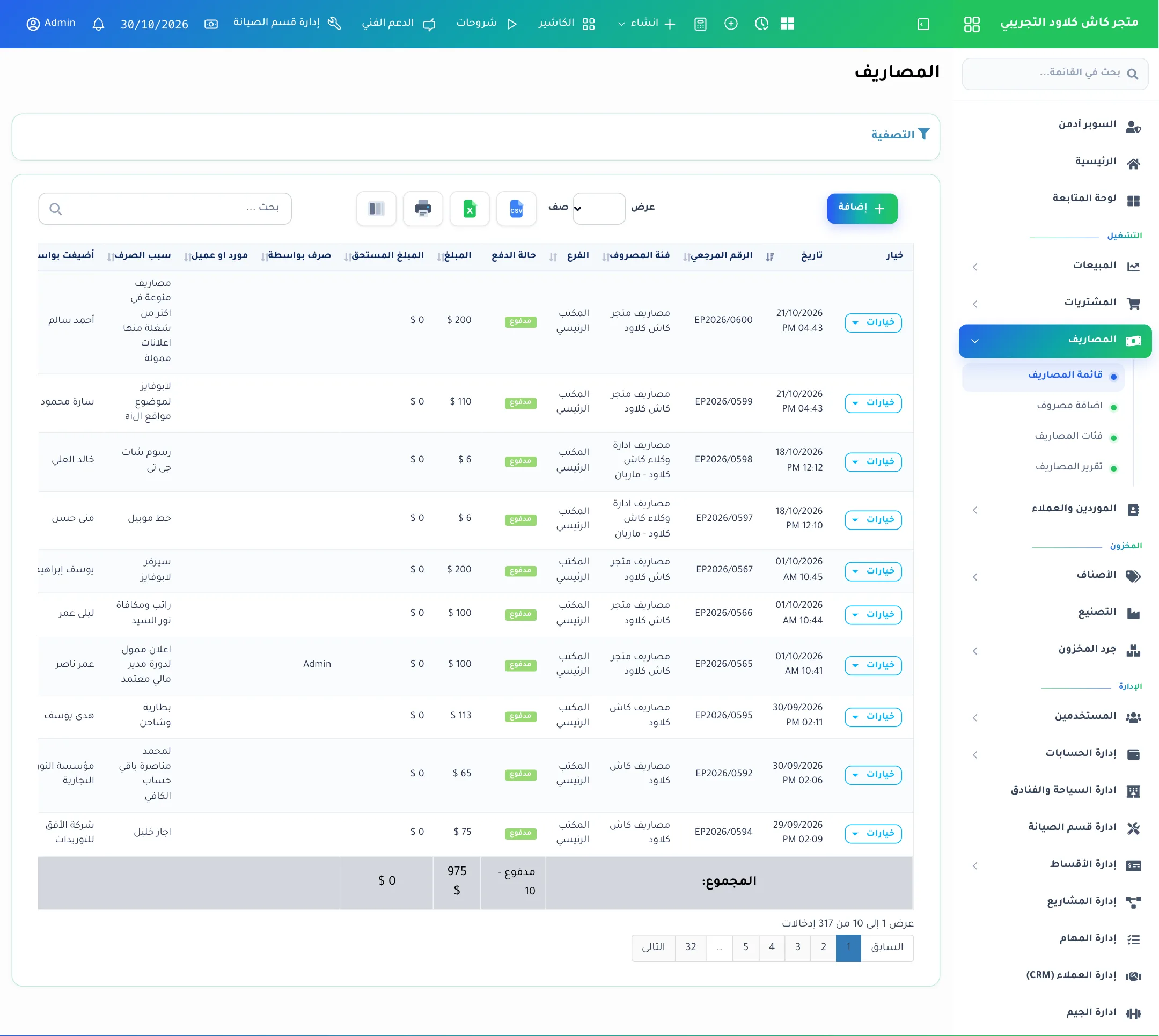Screen dimensions: 1159x1036
Task: Open لوحة المتابعة dashboard sidebar item
Action: click(1055, 199)
